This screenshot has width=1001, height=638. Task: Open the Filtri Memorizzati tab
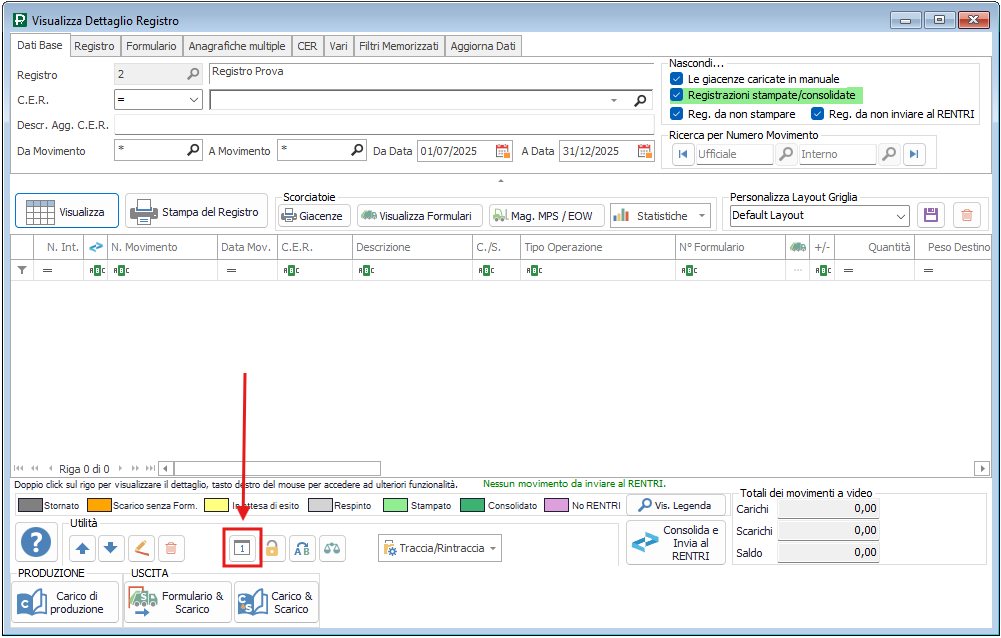coord(399,46)
